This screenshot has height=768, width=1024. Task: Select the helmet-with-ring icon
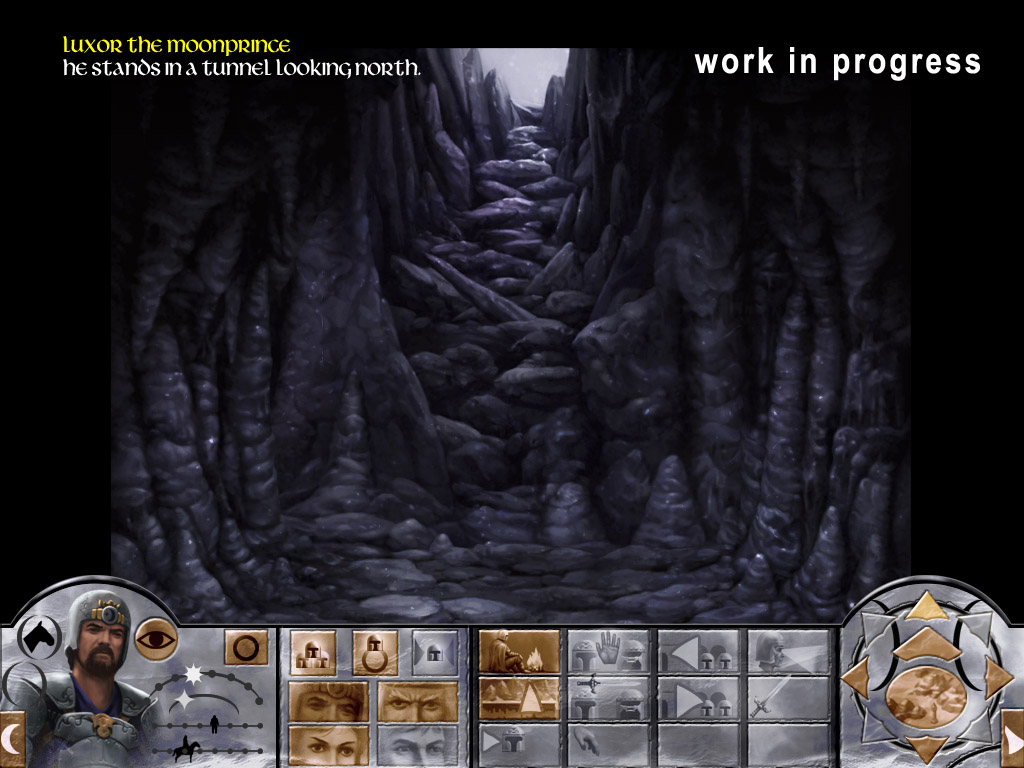[375, 652]
